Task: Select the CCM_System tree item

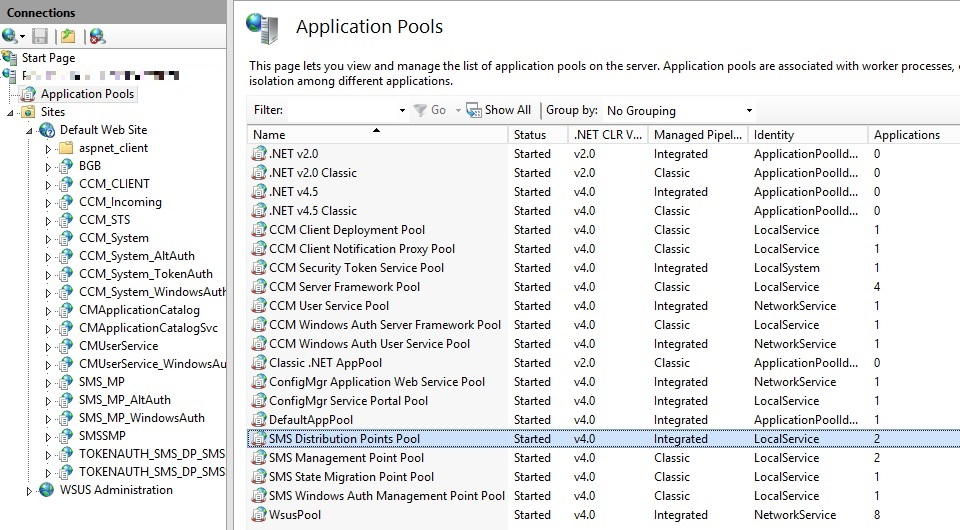Action: (x=113, y=238)
